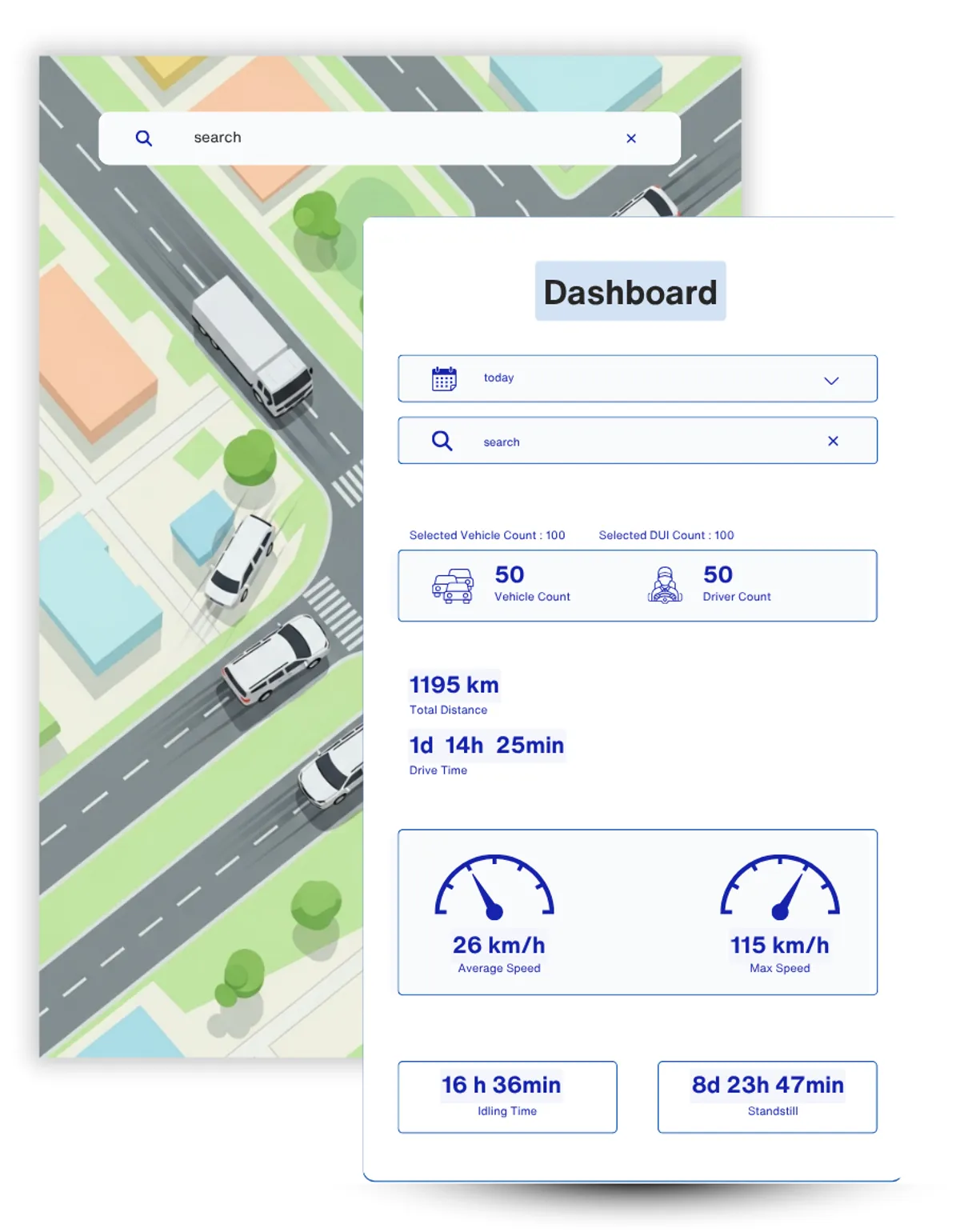Select the Max Speed gauge icon
The width and height of the screenshot is (960, 1232).
point(780,886)
